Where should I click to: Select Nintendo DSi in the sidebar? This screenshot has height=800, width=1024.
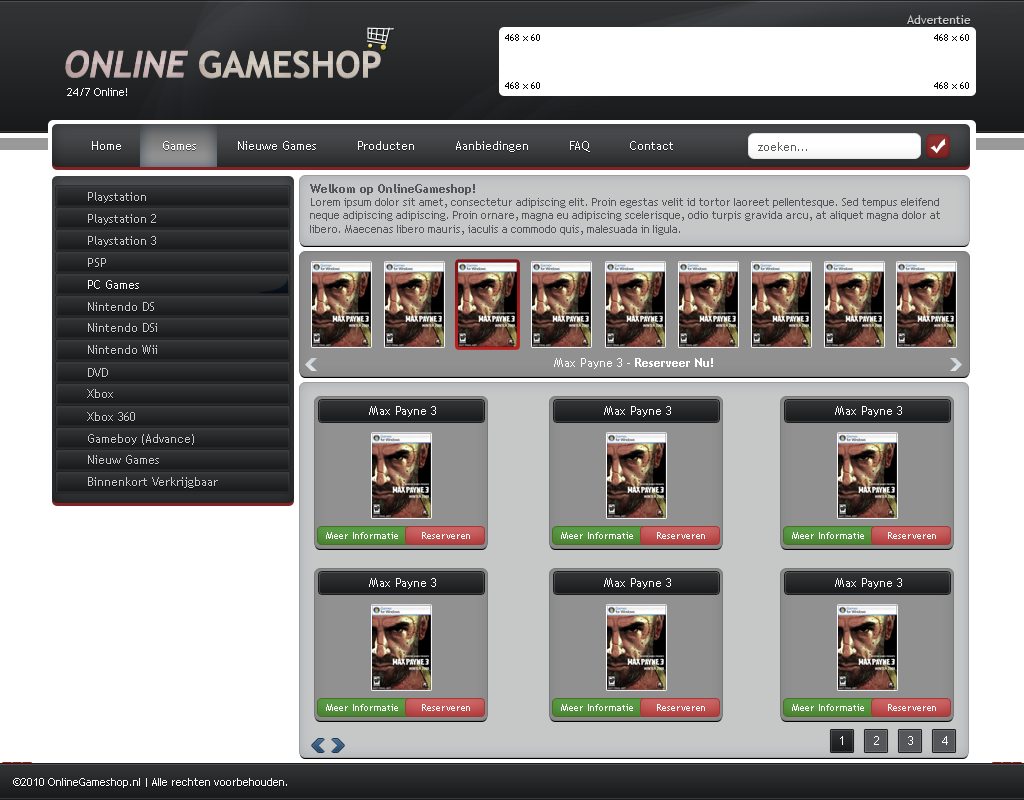click(173, 328)
